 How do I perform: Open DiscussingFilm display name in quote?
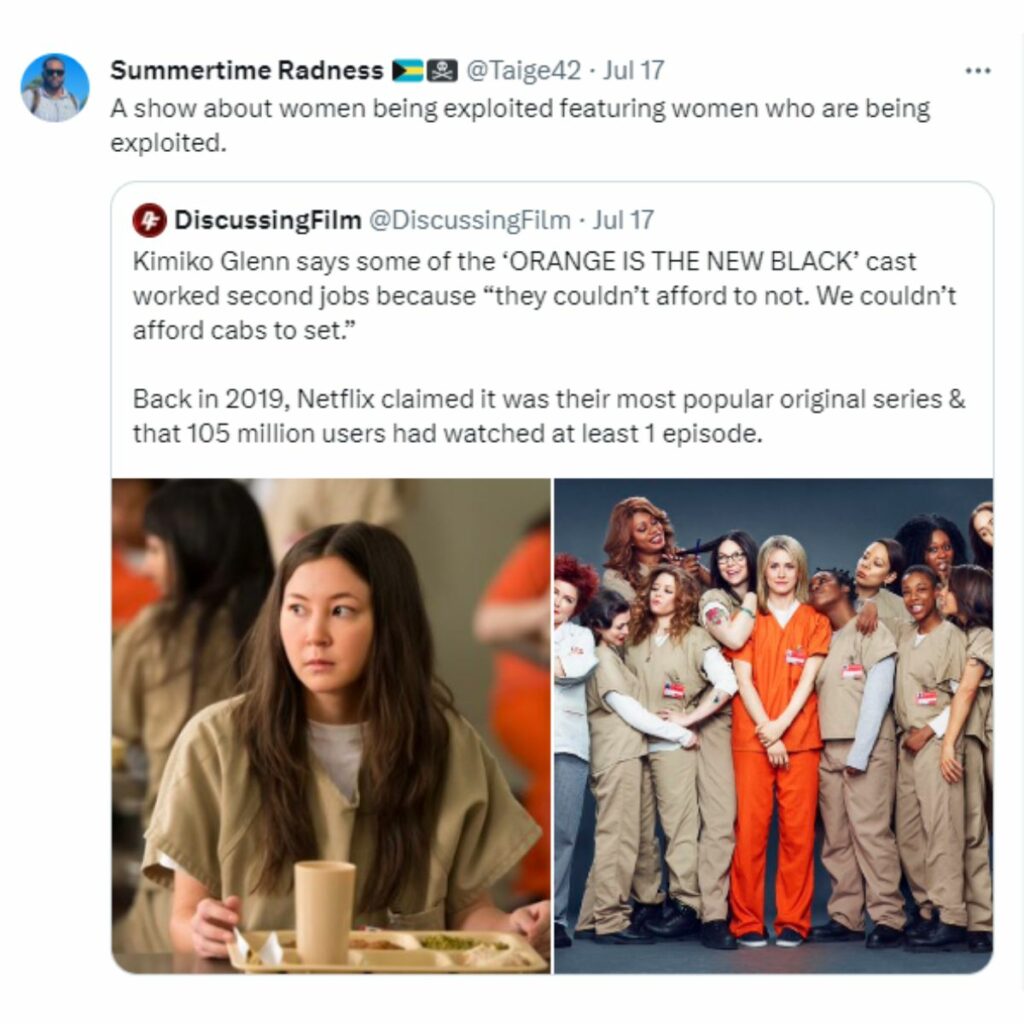tap(268, 220)
